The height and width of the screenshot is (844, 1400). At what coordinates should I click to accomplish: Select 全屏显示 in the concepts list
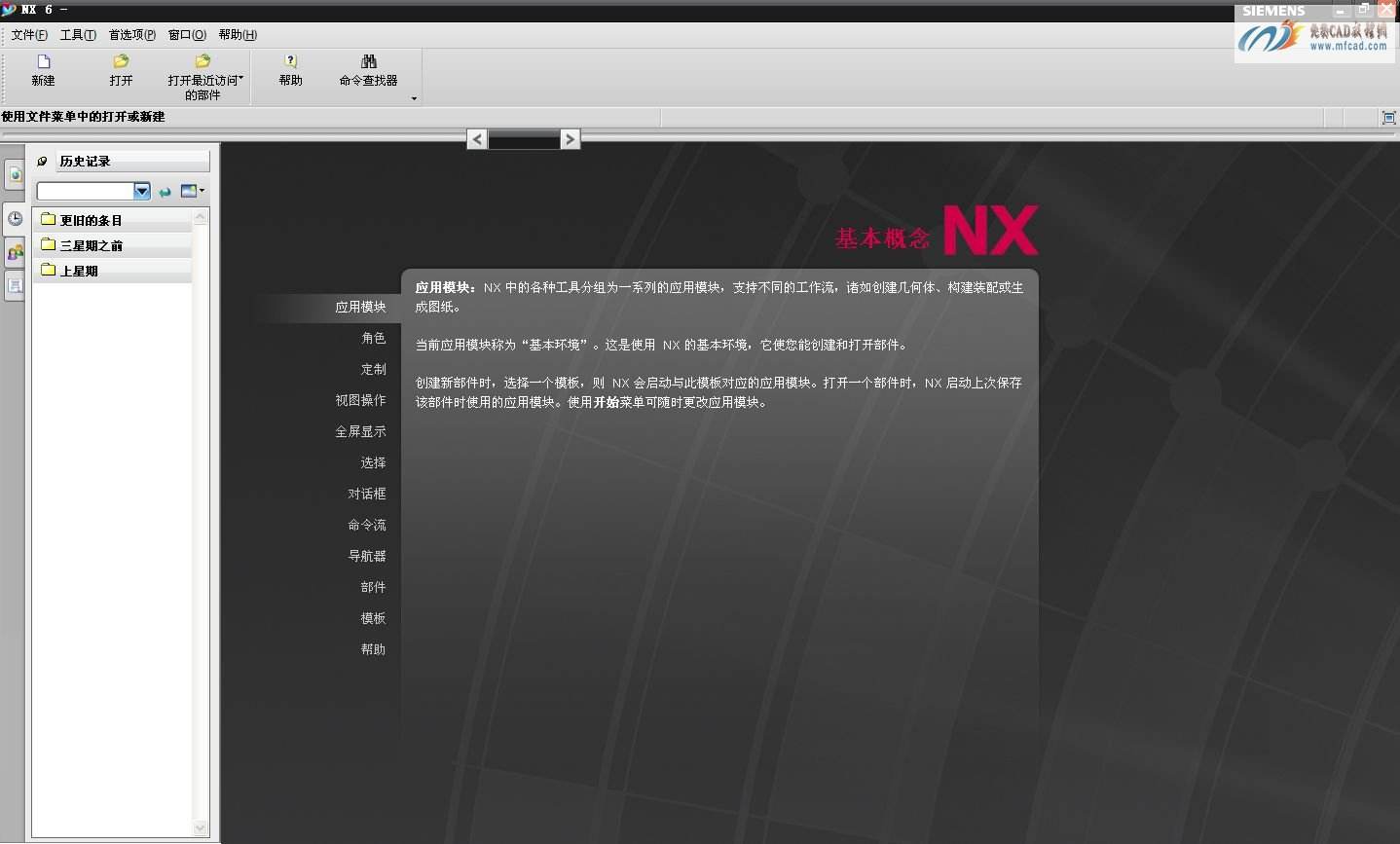[360, 431]
